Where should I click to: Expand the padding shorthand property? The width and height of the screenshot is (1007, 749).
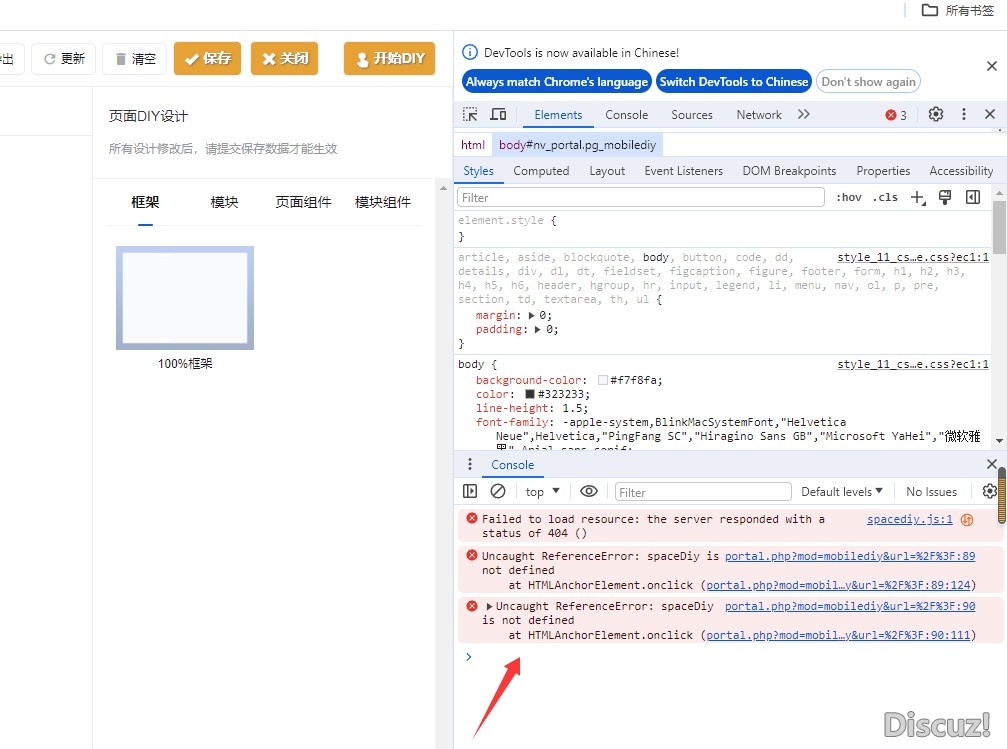click(x=538, y=330)
